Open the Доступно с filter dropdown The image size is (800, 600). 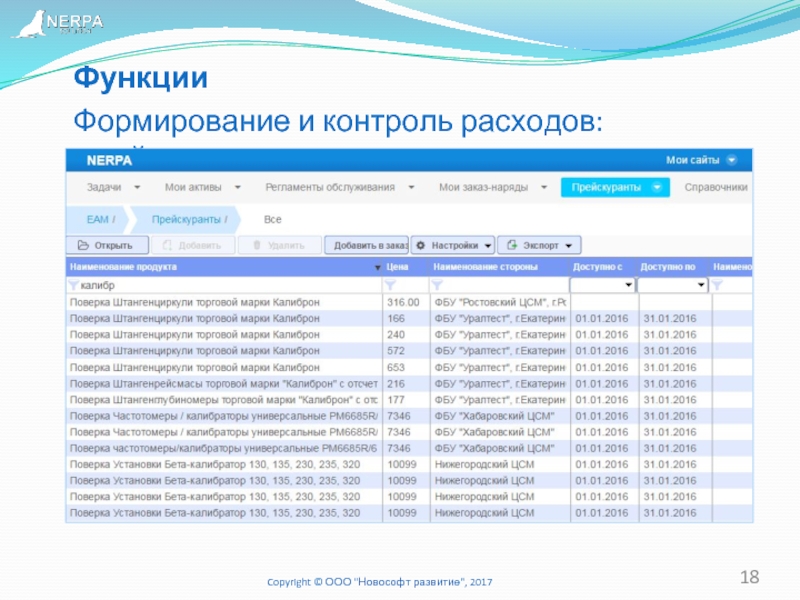pos(628,285)
